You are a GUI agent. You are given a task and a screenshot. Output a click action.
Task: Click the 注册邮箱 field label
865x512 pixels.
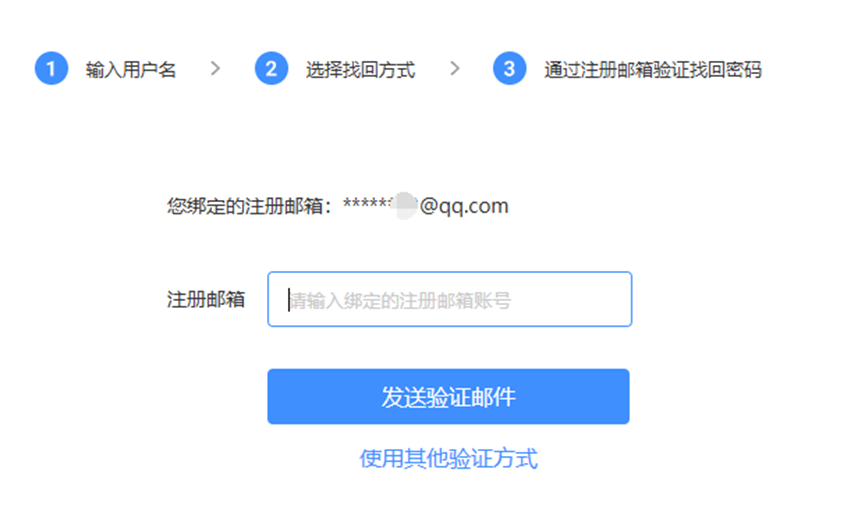(206, 300)
